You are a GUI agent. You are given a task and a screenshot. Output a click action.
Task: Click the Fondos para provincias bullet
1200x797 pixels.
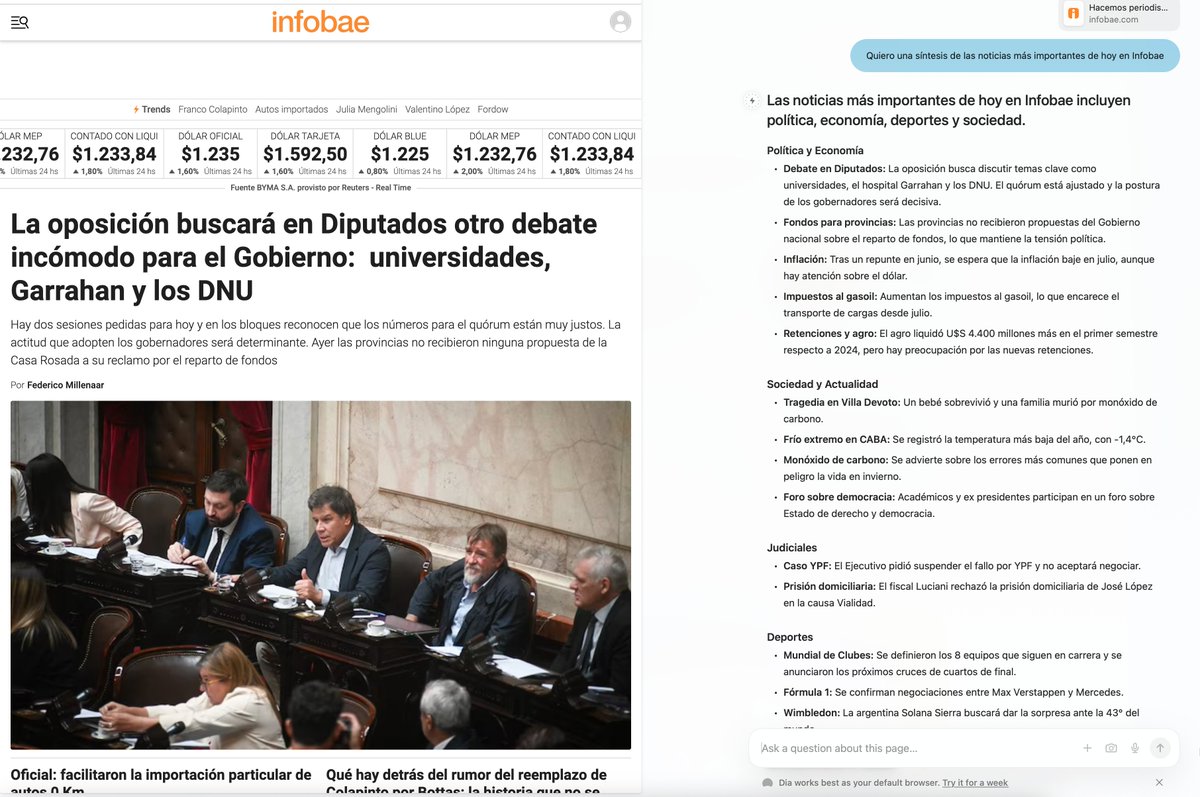click(x=962, y=230)
